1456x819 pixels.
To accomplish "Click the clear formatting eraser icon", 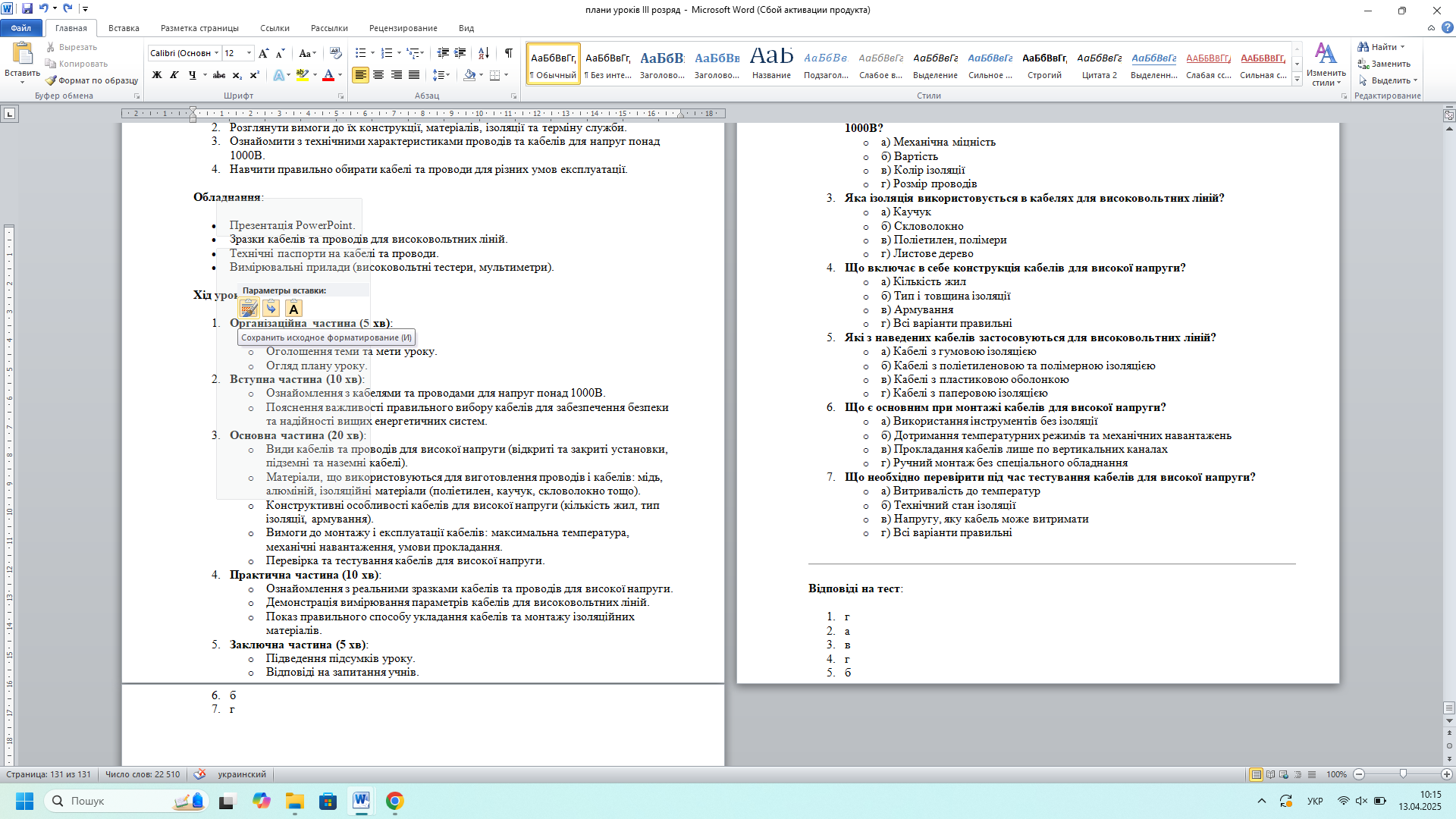I will pos(336,53).
